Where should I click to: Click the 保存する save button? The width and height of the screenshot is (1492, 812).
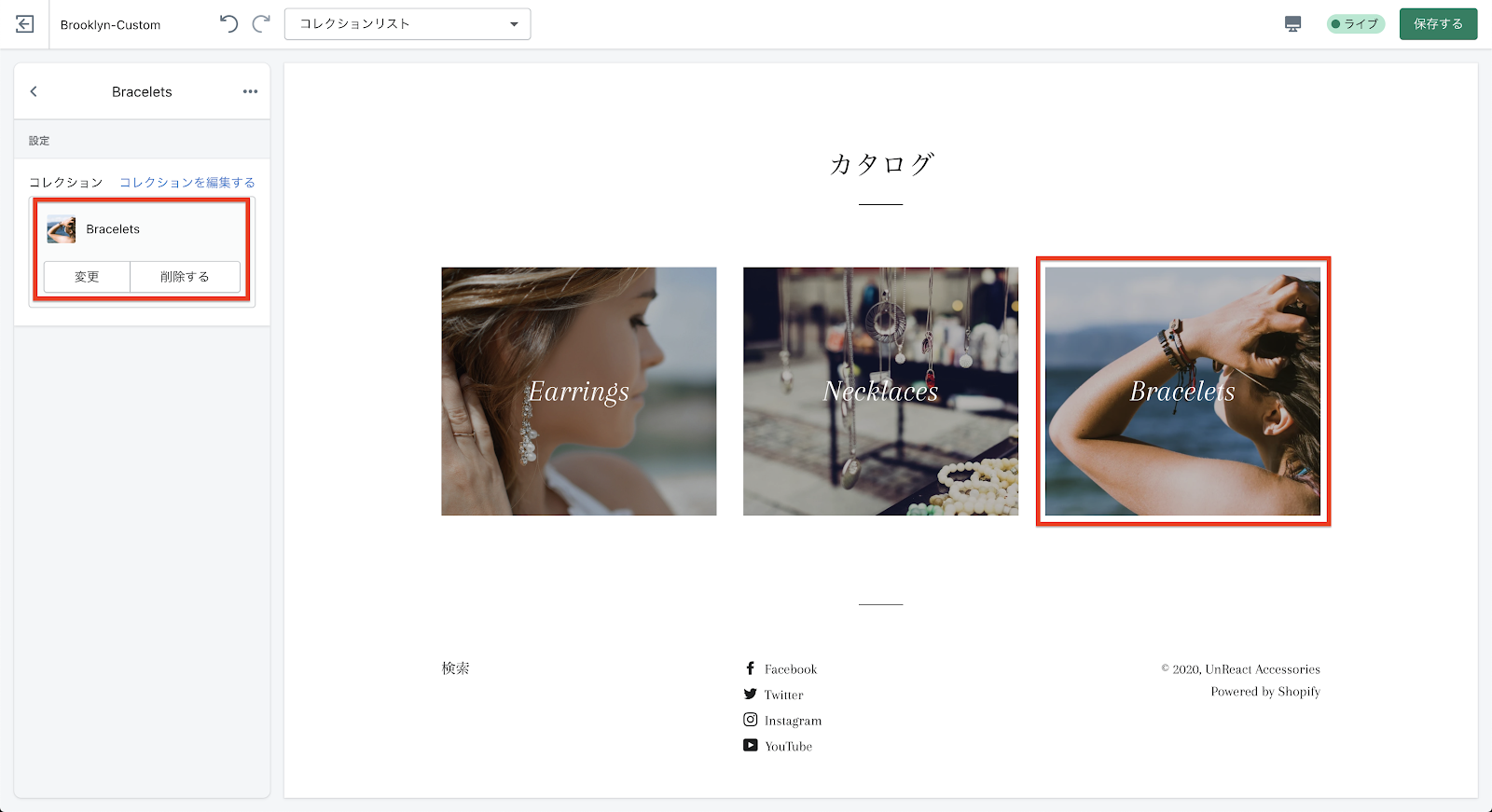[x=1438, y=24]
